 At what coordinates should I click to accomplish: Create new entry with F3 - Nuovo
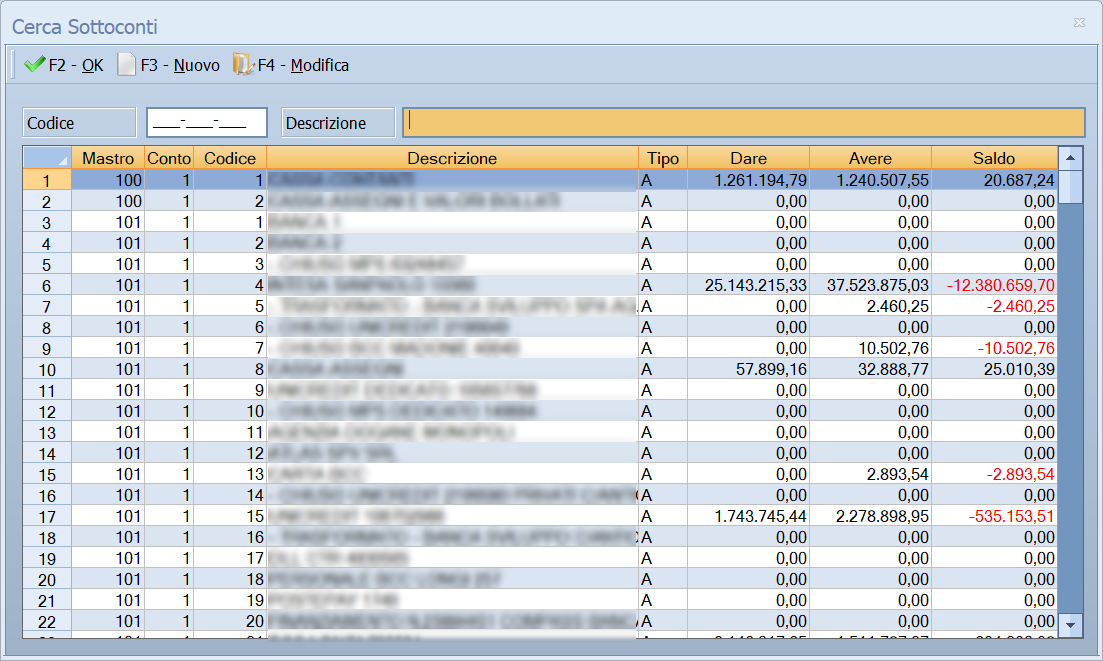[169, 65]
